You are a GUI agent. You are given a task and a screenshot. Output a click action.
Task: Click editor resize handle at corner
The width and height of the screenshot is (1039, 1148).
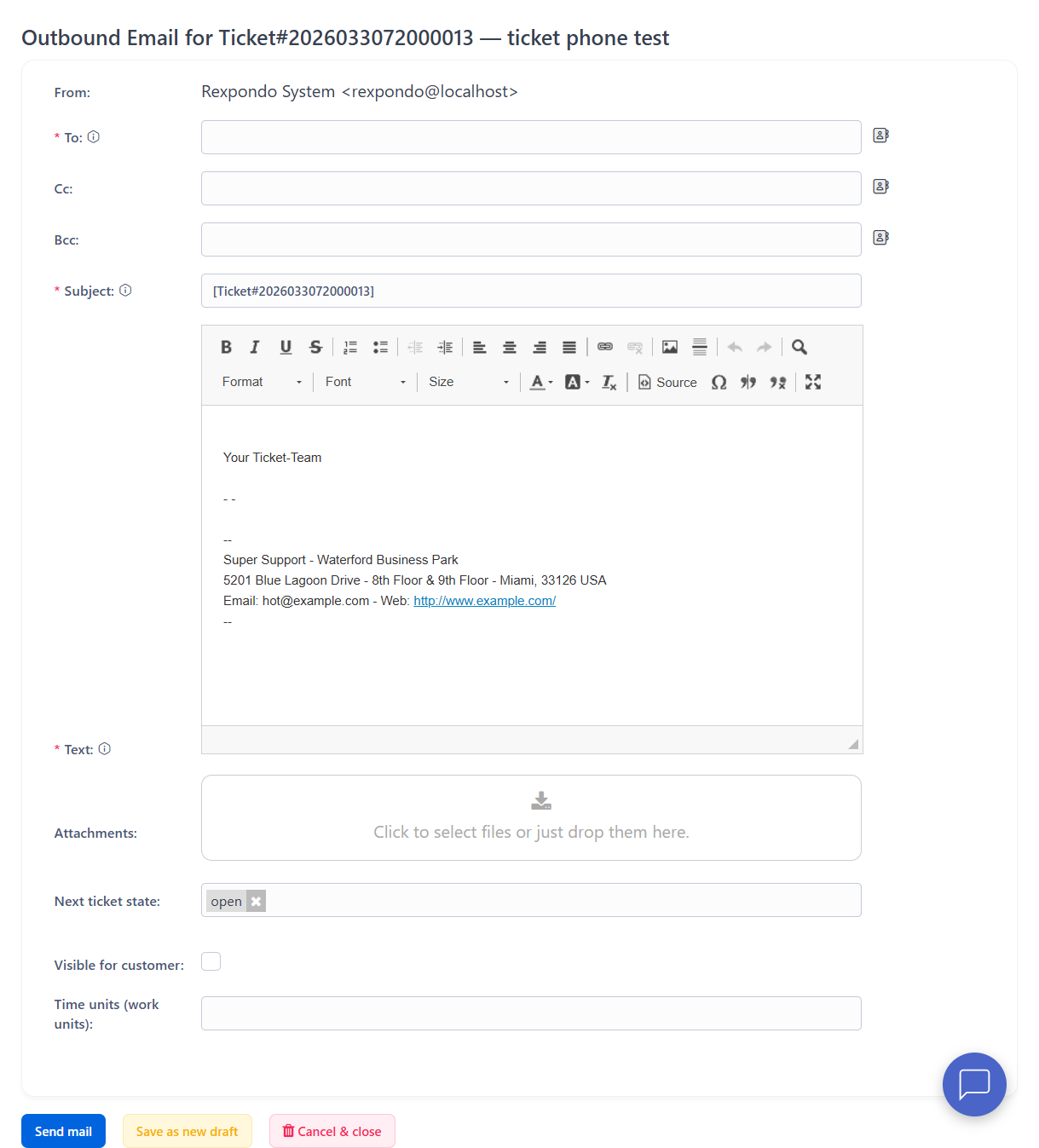tap(853, 744)
